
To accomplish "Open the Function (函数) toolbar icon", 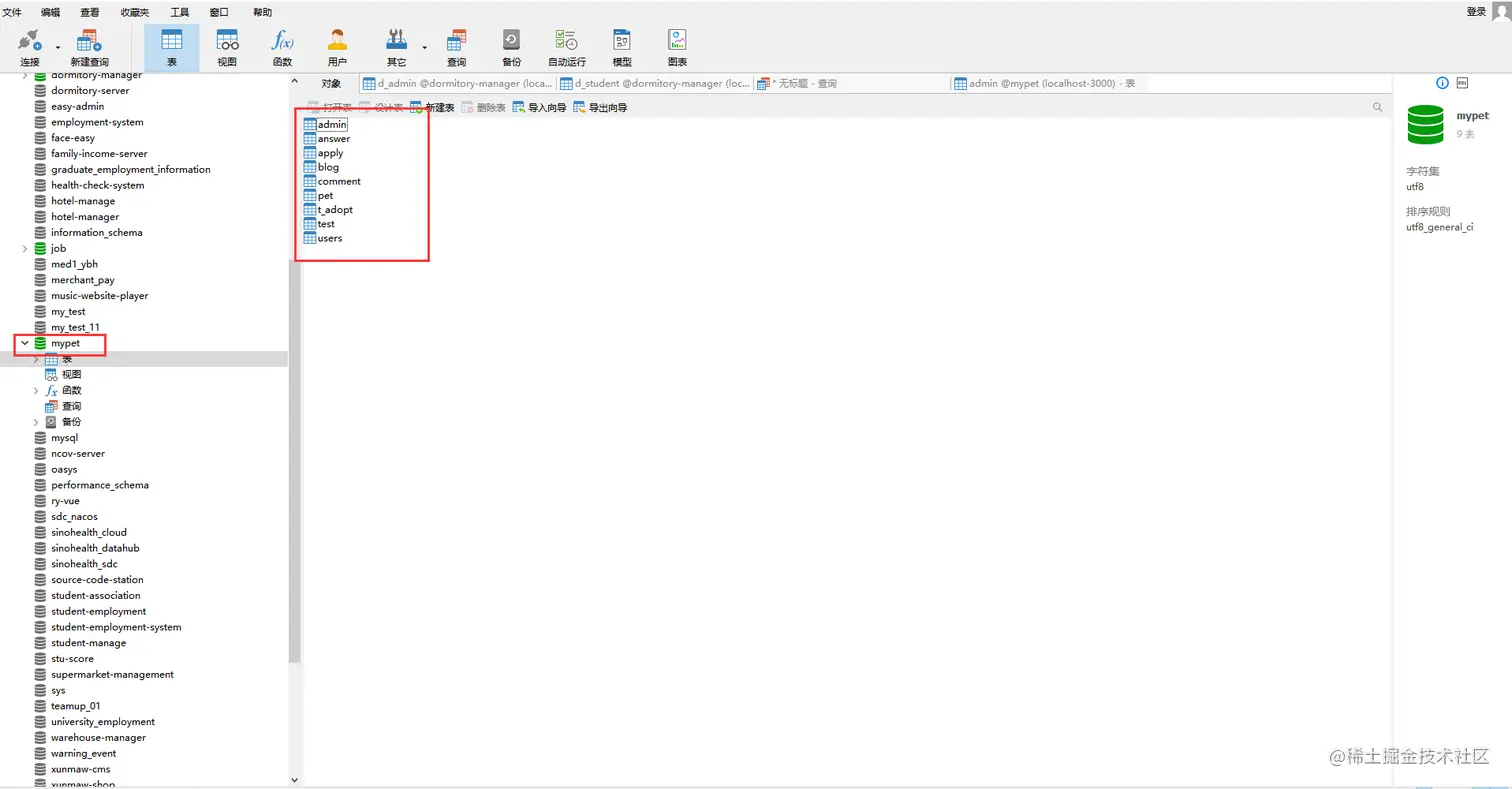I will point(282,40).
